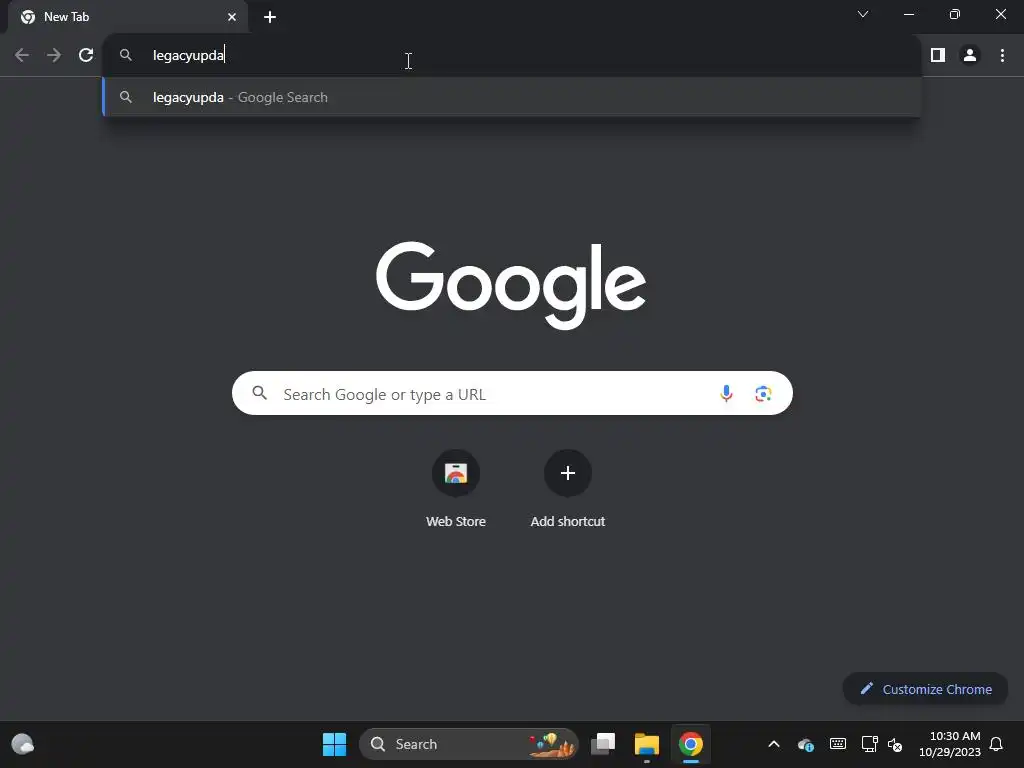This screenshot has width=1024, height=768.
Task: Open touch keyboard tray icon
Action: [x=837, y=744]
